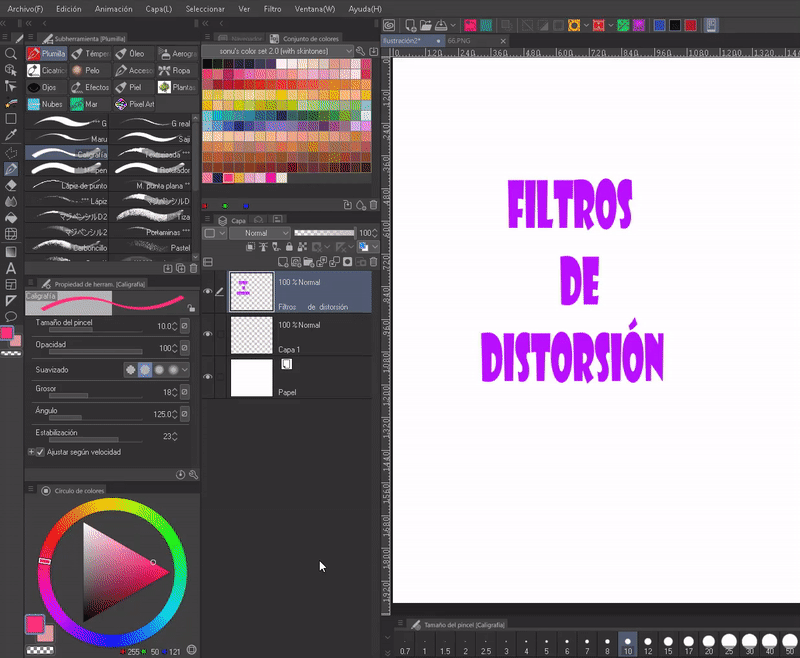Hide the Papel layer
The width and height of the screenshot is (800, 658).
[x=208, y=377]
